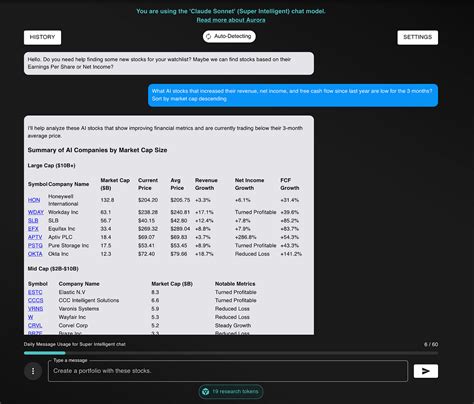Open the HON stock symbol link
Image resolution: width=474 pixels, height=404 pixels.
tap(34, 200)
